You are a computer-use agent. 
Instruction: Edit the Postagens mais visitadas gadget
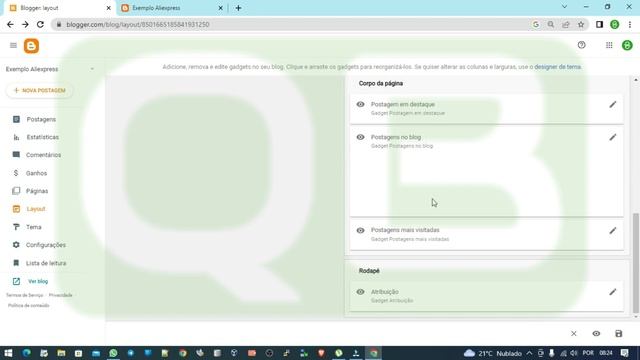[x=613, y=231]
